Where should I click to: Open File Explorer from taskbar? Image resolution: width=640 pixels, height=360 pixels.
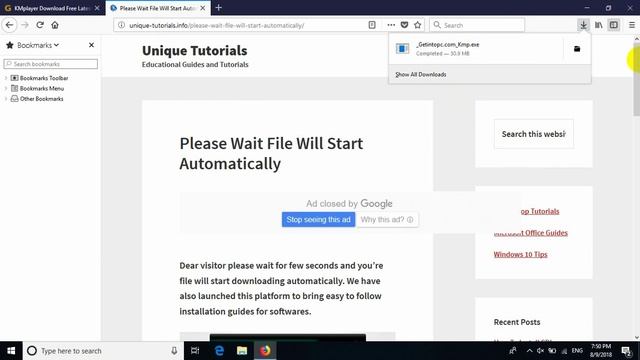tap(242, 351)
